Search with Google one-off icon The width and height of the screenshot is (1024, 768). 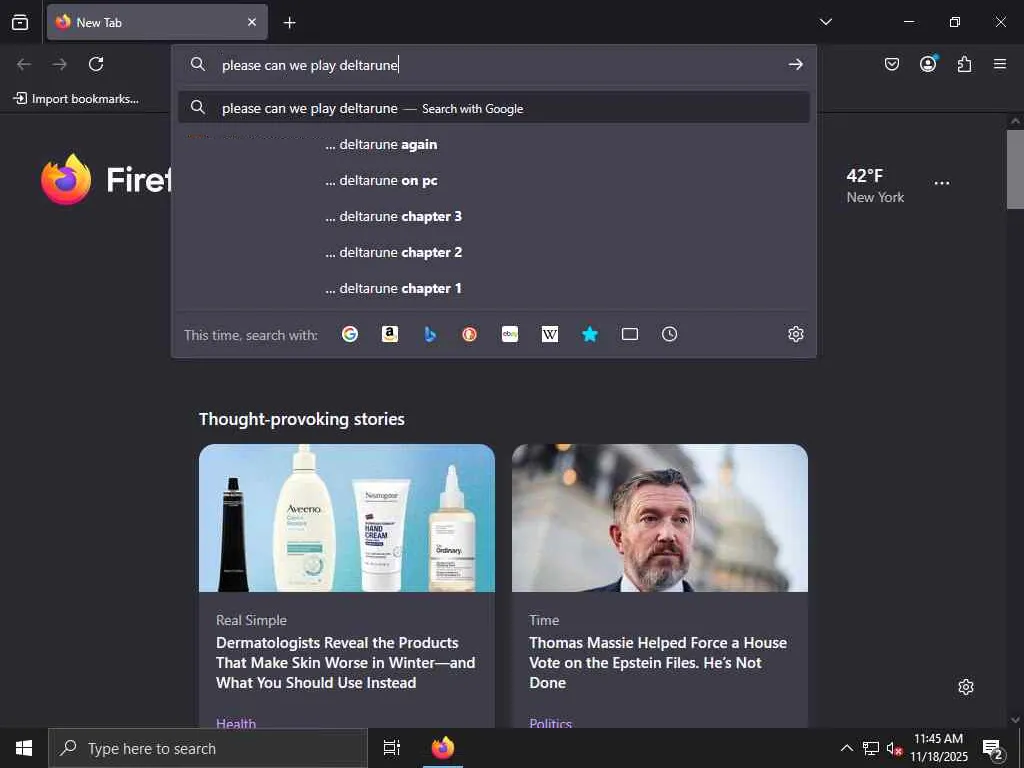349,334
